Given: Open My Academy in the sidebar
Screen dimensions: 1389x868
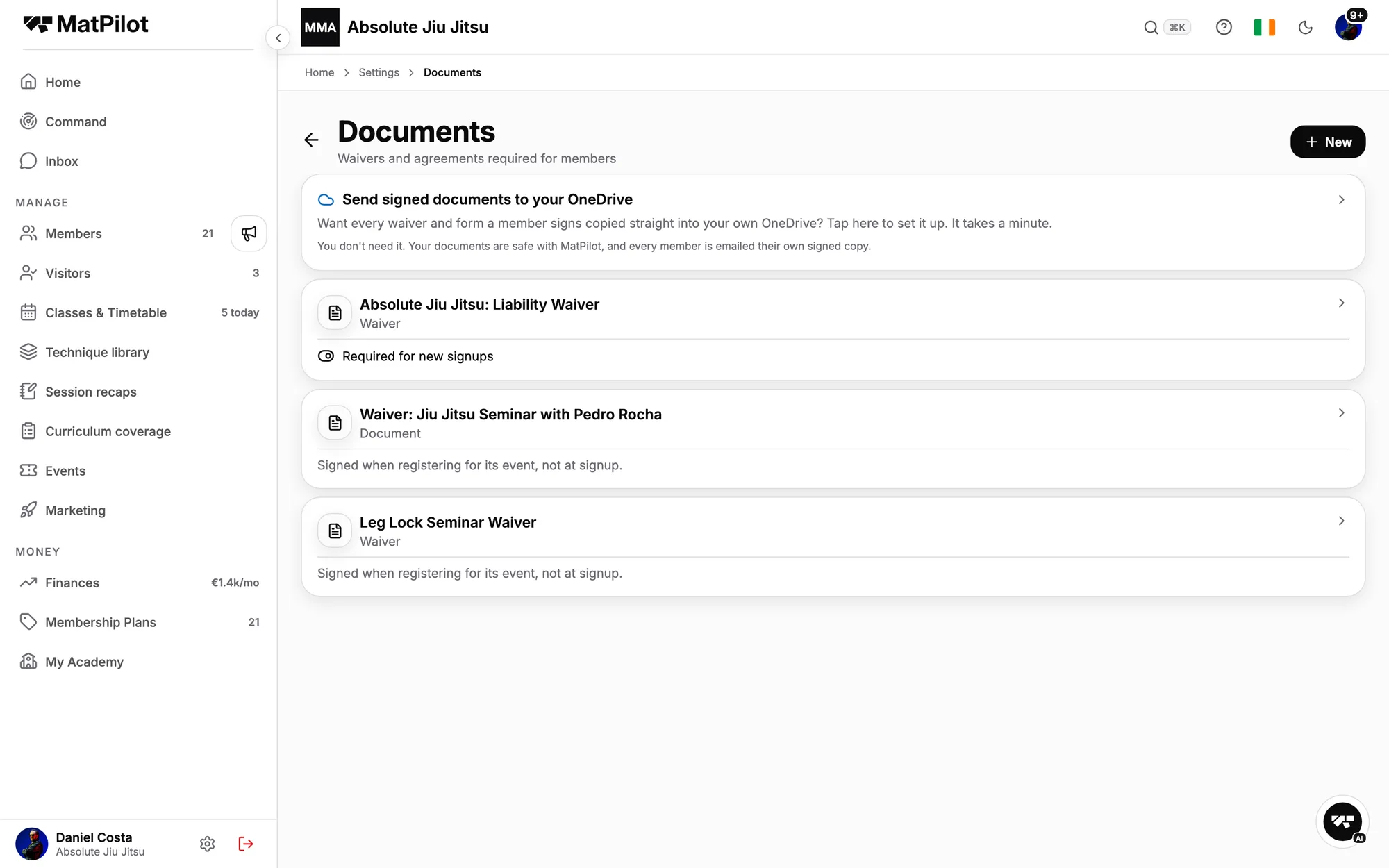Looking at the screenshot, I should (x=139, y=662).
